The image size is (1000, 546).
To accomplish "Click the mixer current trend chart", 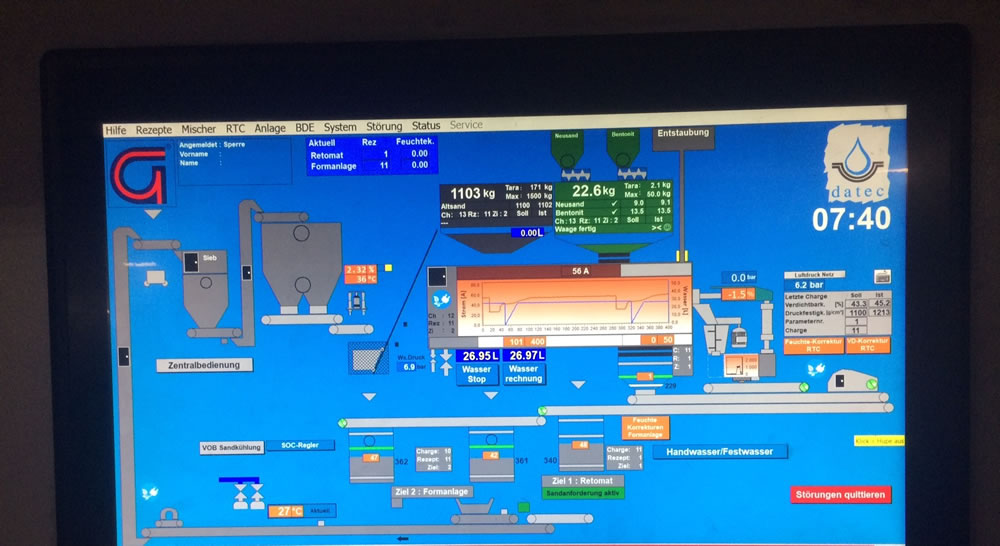I will click(573, 304).
